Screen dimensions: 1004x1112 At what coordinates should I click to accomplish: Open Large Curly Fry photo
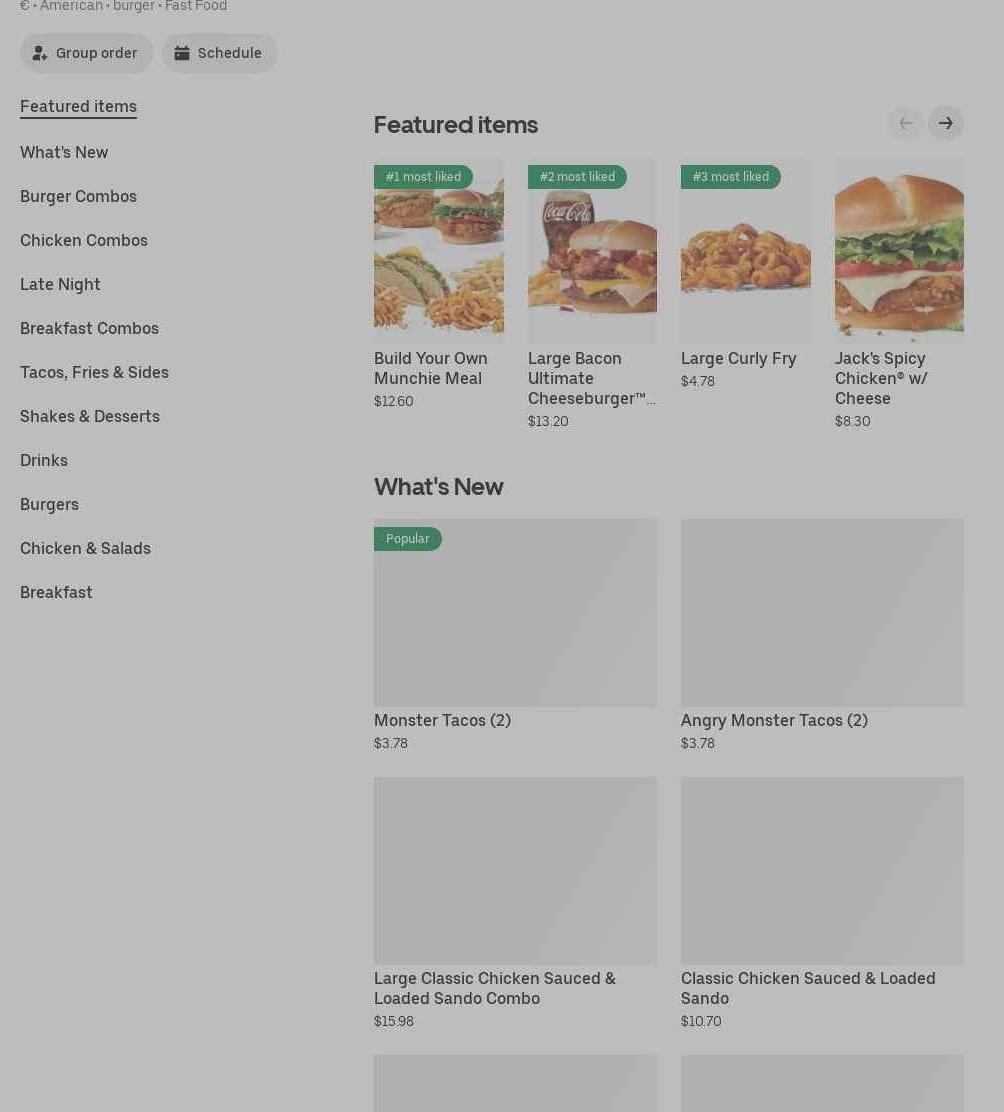pyautogui.click(x=746, y=250)
